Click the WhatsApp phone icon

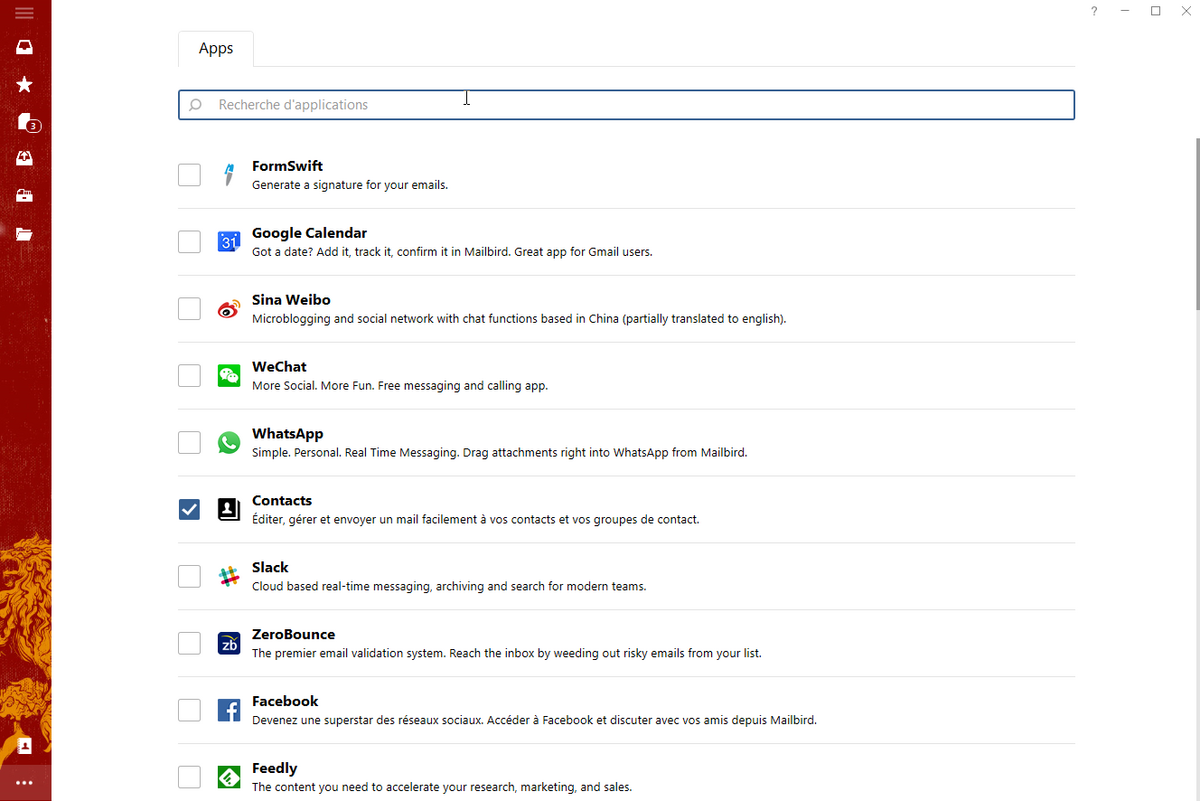coord(229,443)
